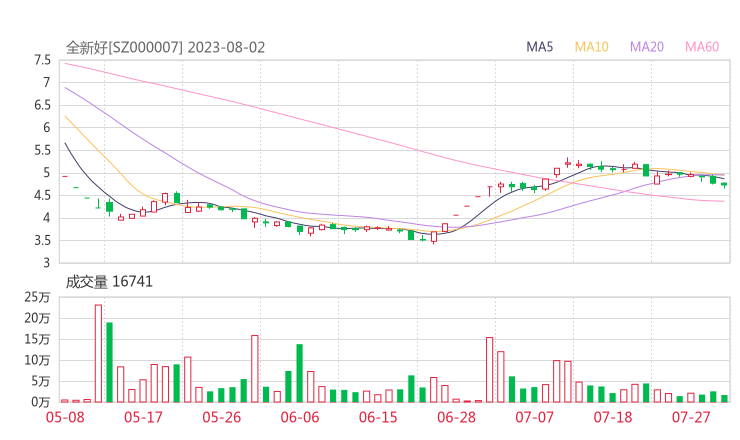Select the 05-17 date axis label
The height and width of the screenshot is (440, 740).
[143, 417]
